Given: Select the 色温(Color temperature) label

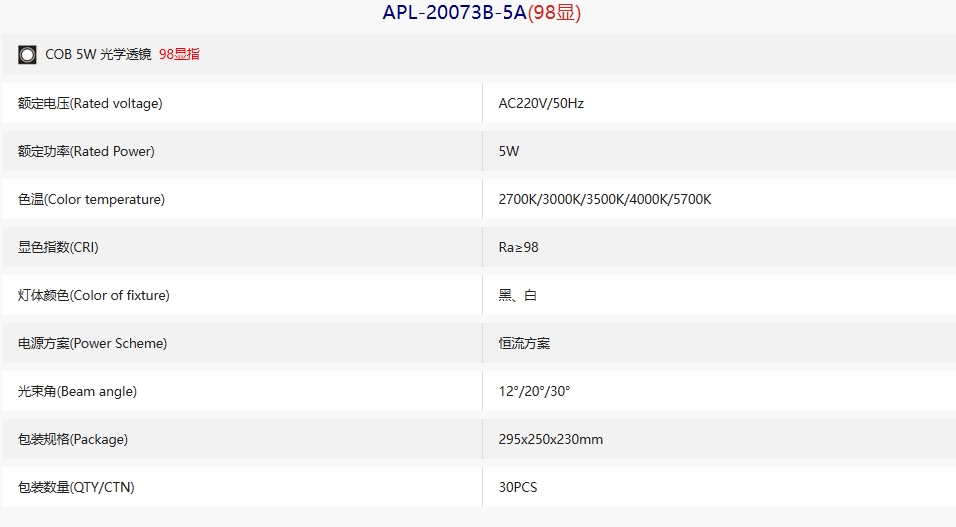Looking at the screenshot, I should pyautogui.click(x=91, y=199).
